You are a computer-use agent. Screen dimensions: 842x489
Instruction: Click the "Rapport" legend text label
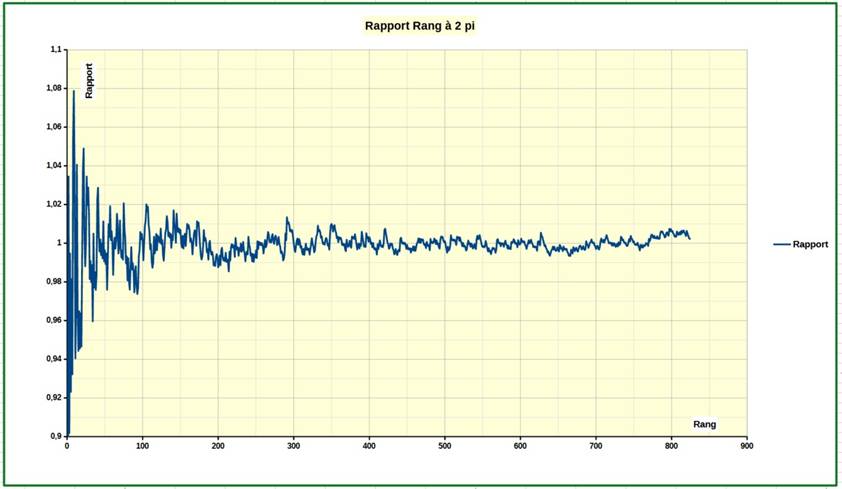coord(810,244)
